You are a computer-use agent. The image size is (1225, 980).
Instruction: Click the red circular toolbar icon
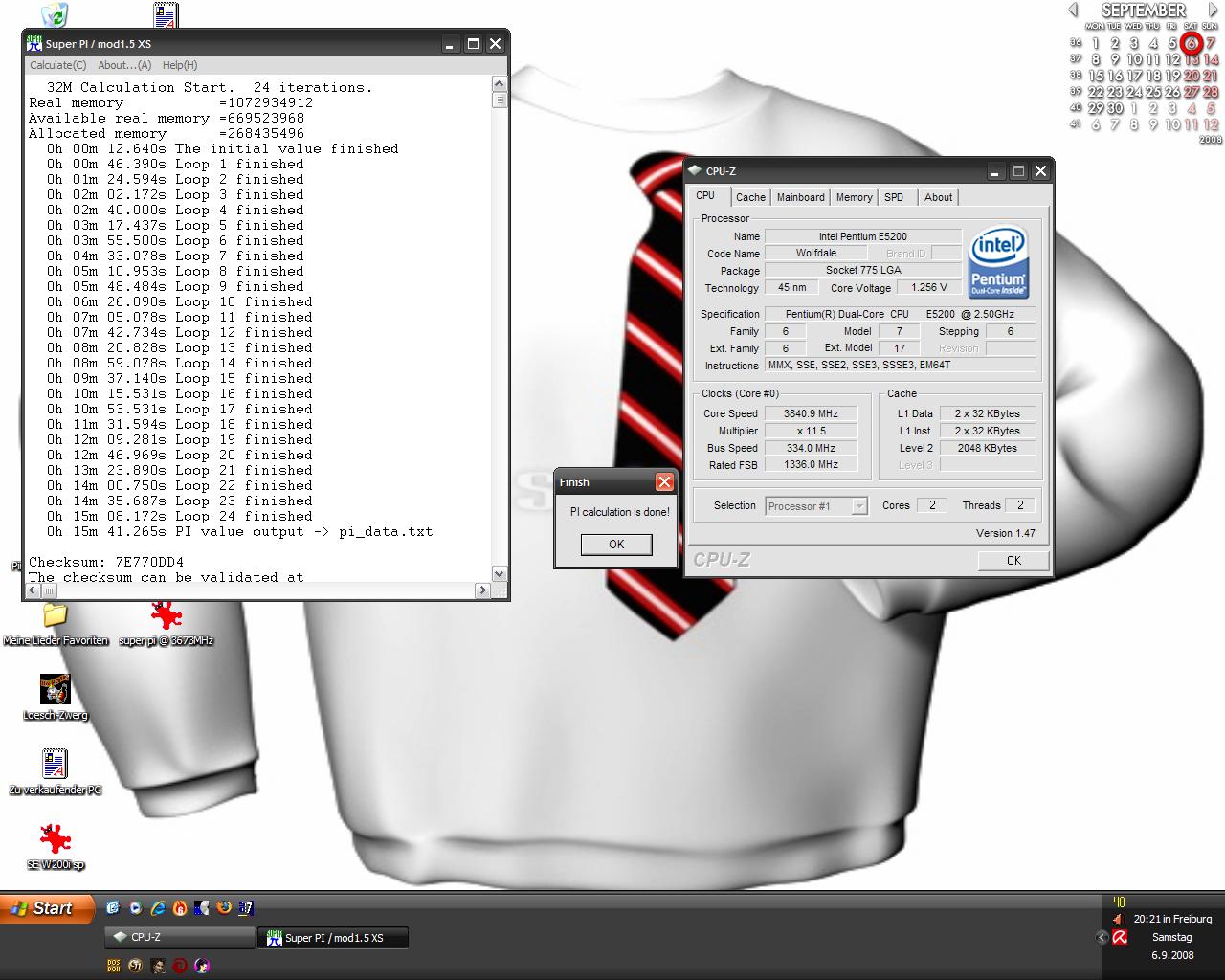[x=179, y=966]
